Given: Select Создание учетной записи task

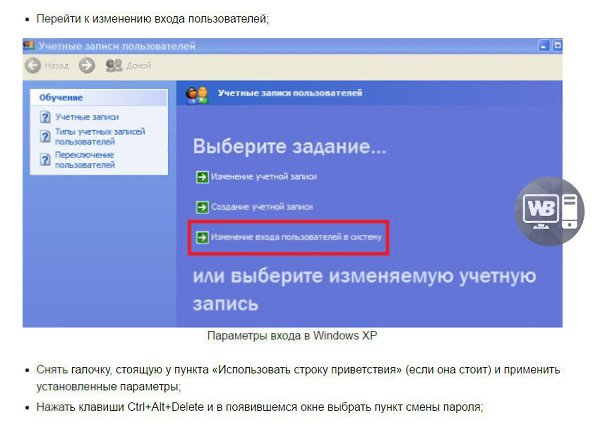Looking at the screenshot, I should 262,207.
